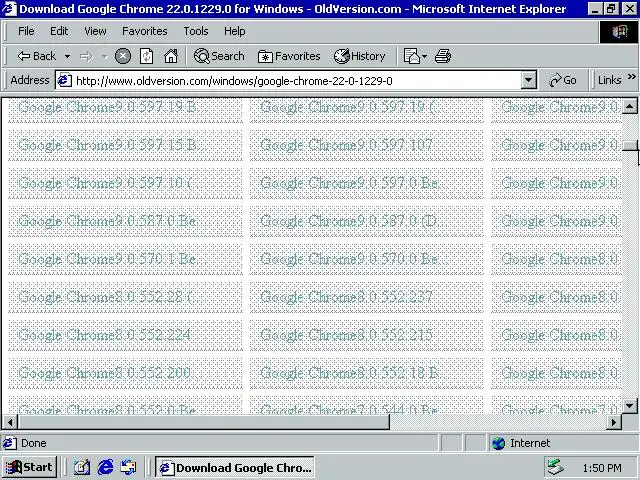Image resolution: width=640 pixels, height=480 pixels.
Task: Stop loading with the Stop icon
Action: (x=122, y=56)
